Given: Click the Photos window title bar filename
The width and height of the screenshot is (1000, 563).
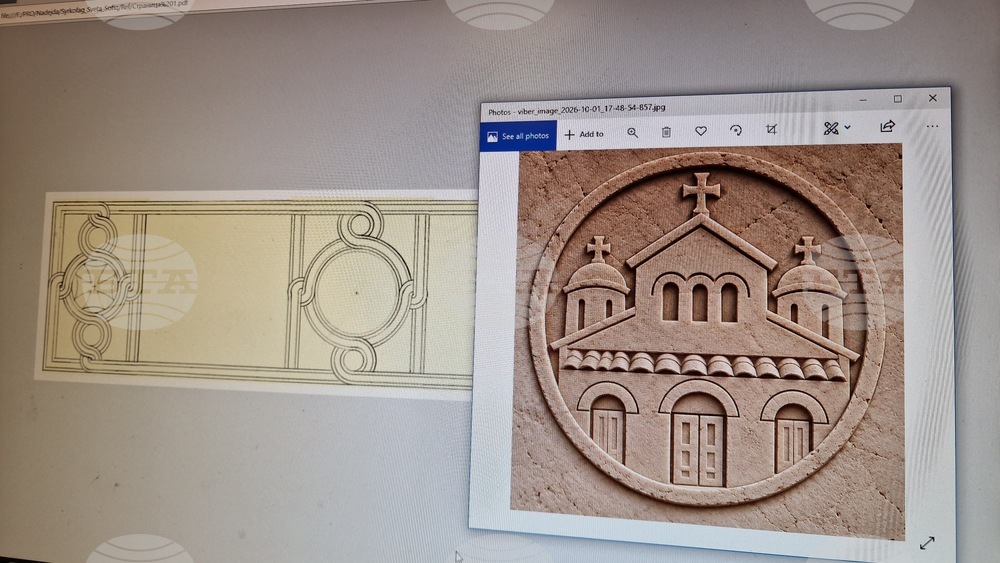Looking at the screenshot, I should (x=577, y=110).
